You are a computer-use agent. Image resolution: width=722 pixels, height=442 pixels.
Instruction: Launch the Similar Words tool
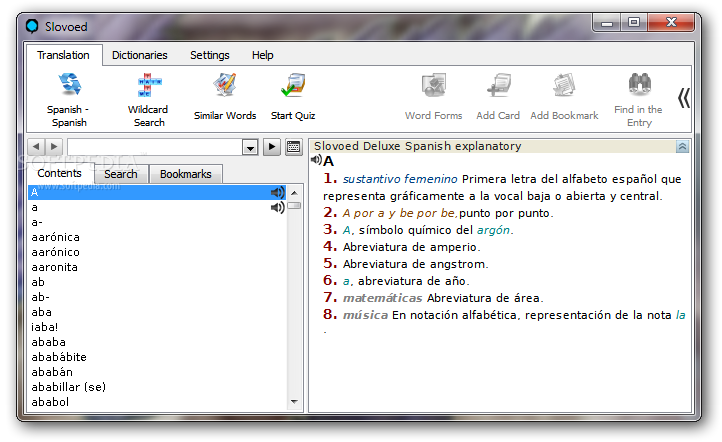click(225, 85)
